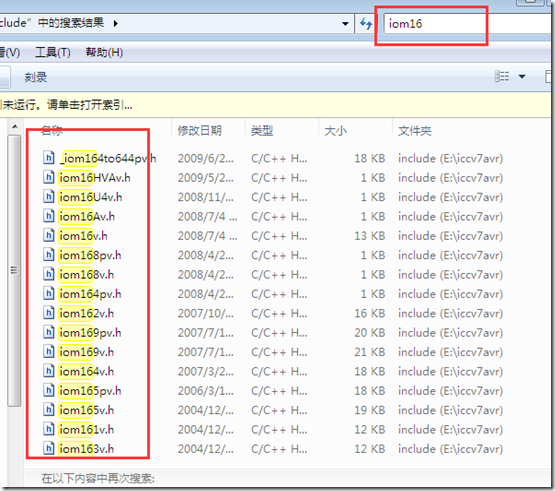
Task: Click the scrollbar up arrow
Action: (x=15, y=126)
